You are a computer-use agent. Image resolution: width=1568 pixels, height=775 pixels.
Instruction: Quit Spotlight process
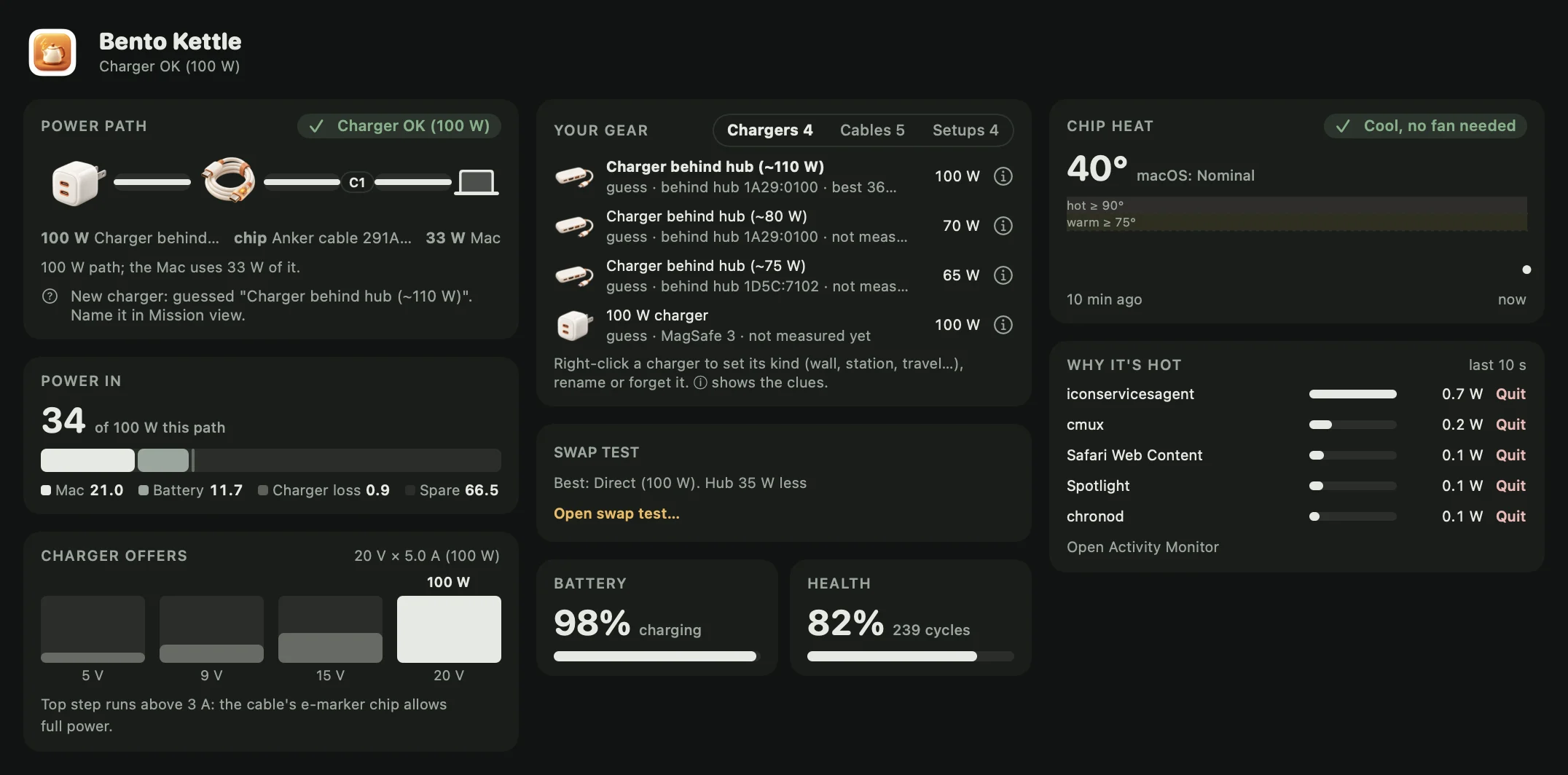coord(1510,486)
